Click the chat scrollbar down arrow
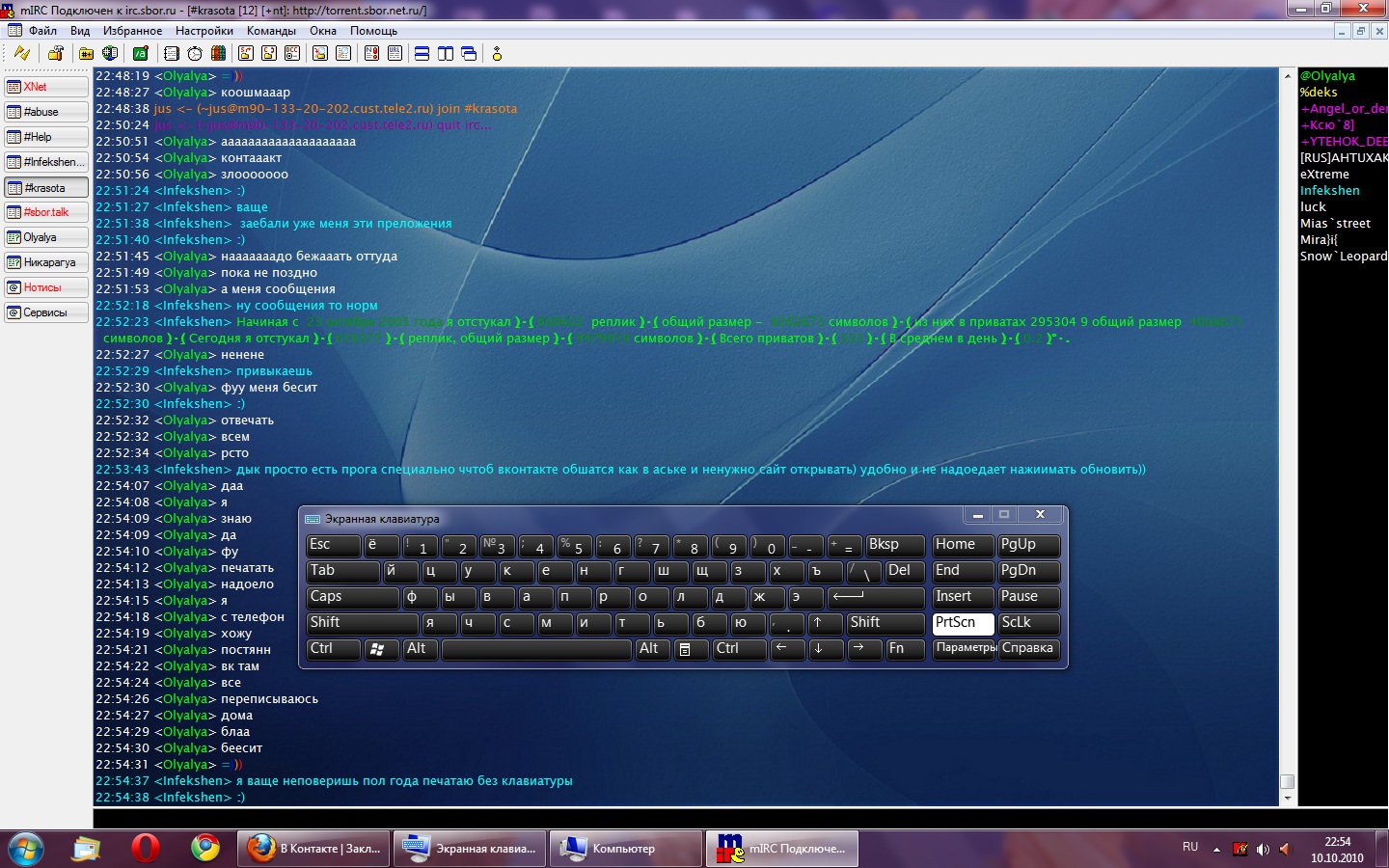Image resolution: width=1389 pixels, height=868 pixels. click(x=1287, y=799)
